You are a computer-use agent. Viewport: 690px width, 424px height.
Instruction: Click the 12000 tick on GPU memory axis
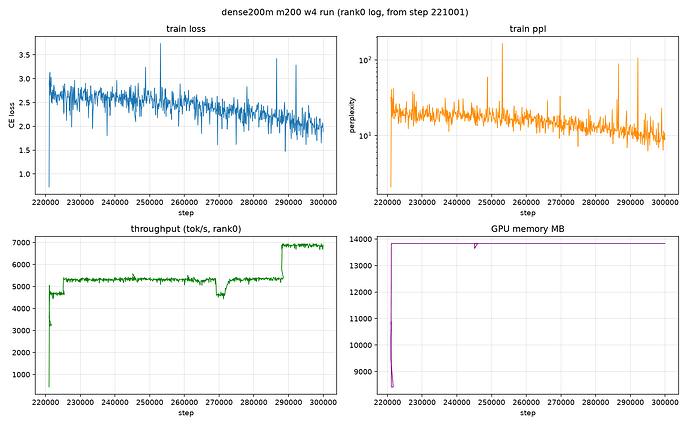[362, 292]
